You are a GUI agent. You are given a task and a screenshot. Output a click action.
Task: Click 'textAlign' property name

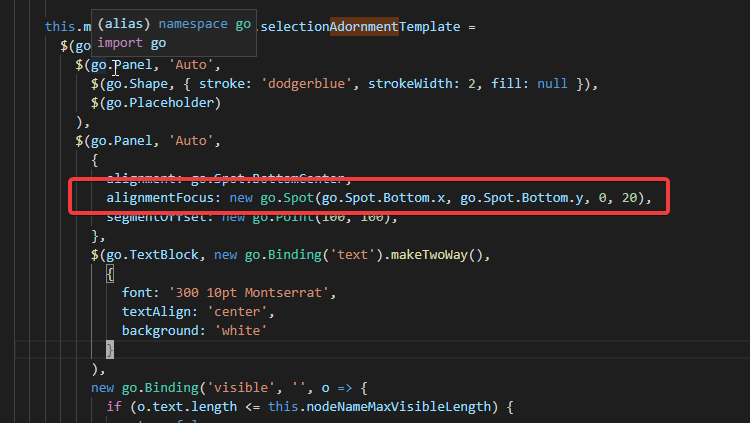click(x=156, y=312)
